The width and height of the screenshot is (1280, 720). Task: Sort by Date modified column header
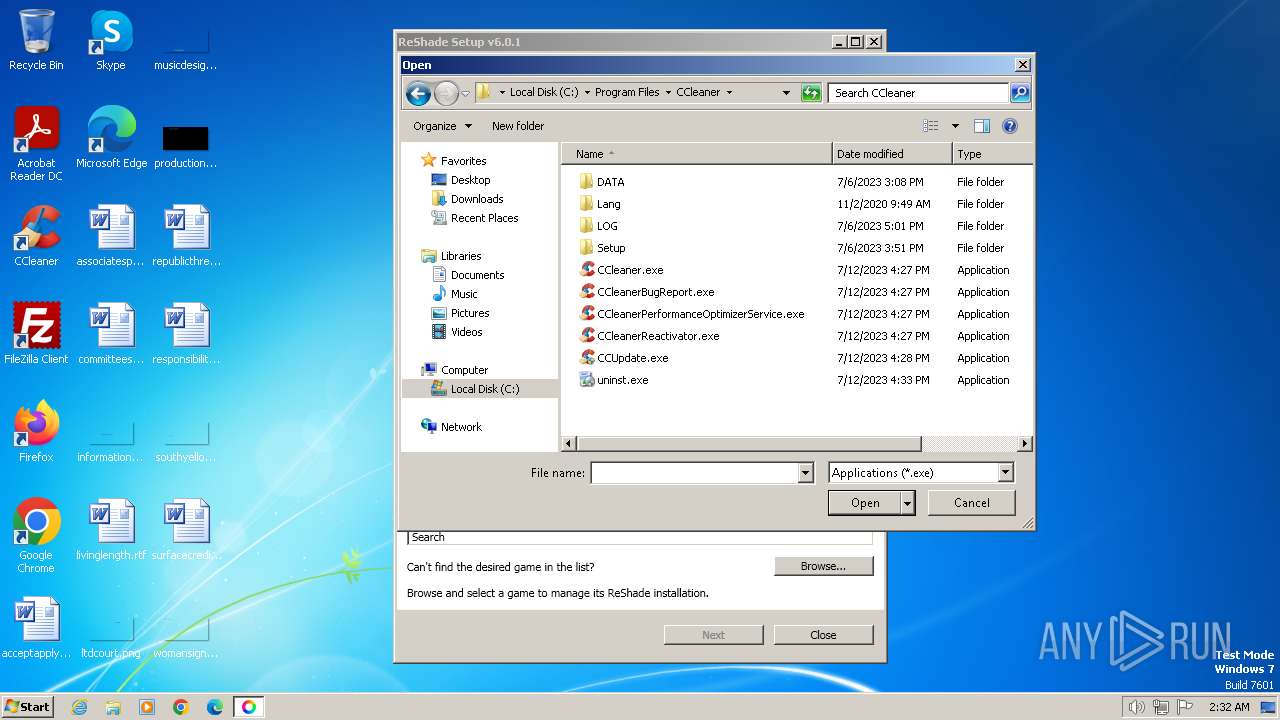(892, 154)
